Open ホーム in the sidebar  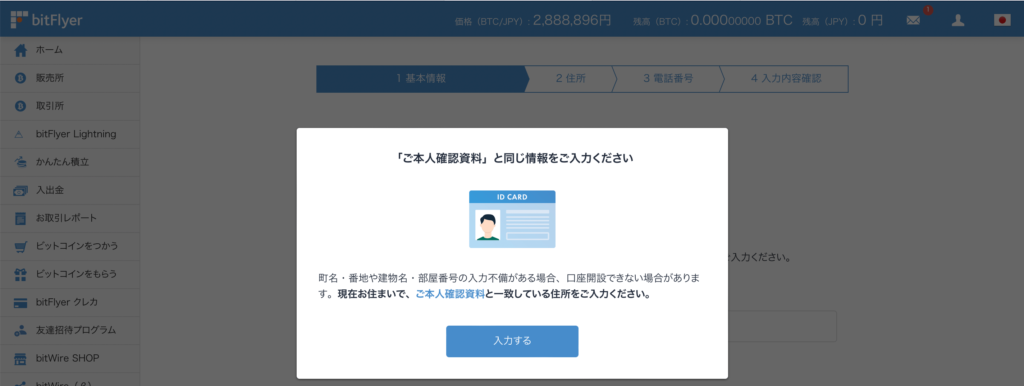point(70,50)
